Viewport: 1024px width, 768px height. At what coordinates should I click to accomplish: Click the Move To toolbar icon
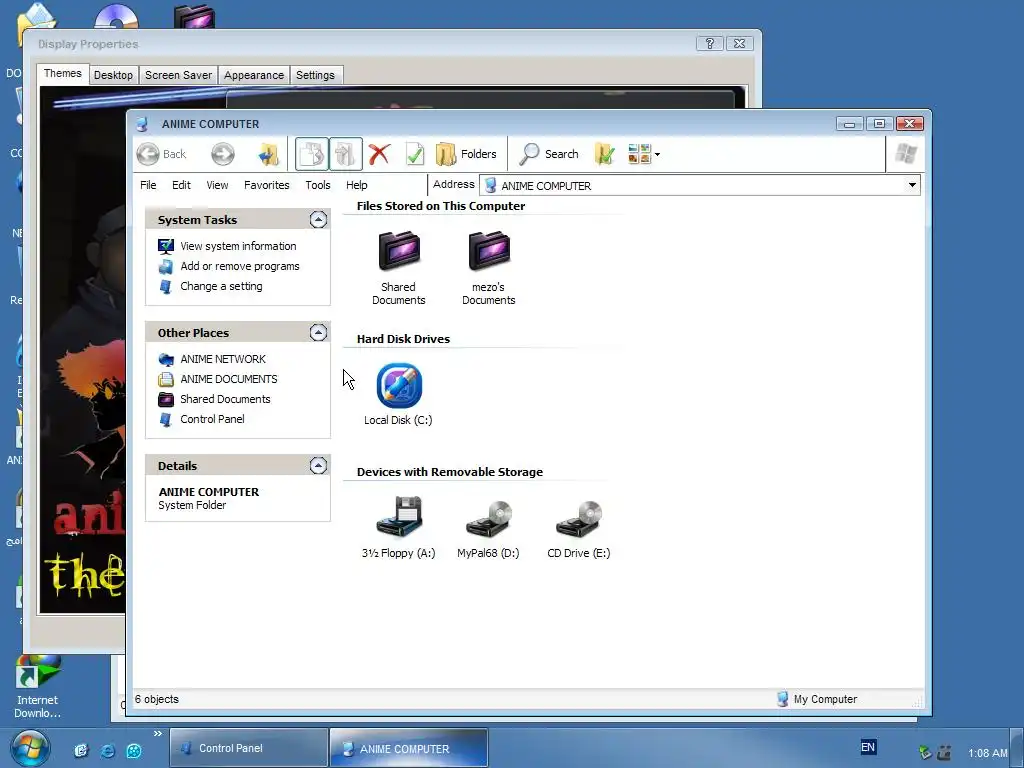point(345,154)
